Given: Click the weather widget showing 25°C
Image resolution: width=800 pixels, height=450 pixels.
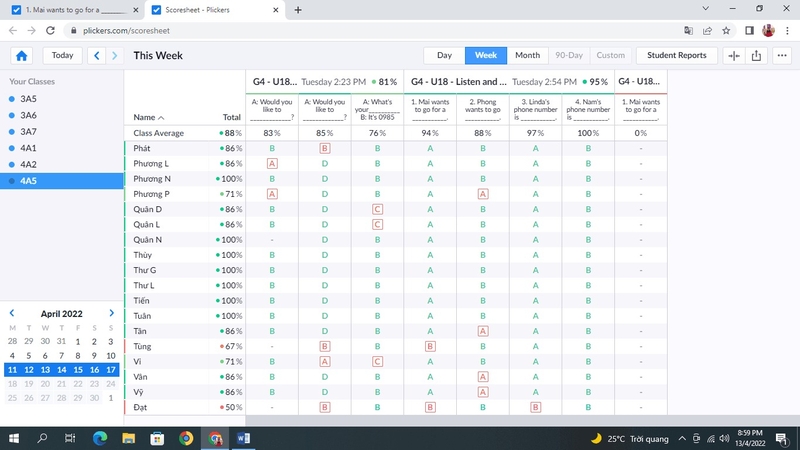Looking at the screenshot, I should point(630,438).
